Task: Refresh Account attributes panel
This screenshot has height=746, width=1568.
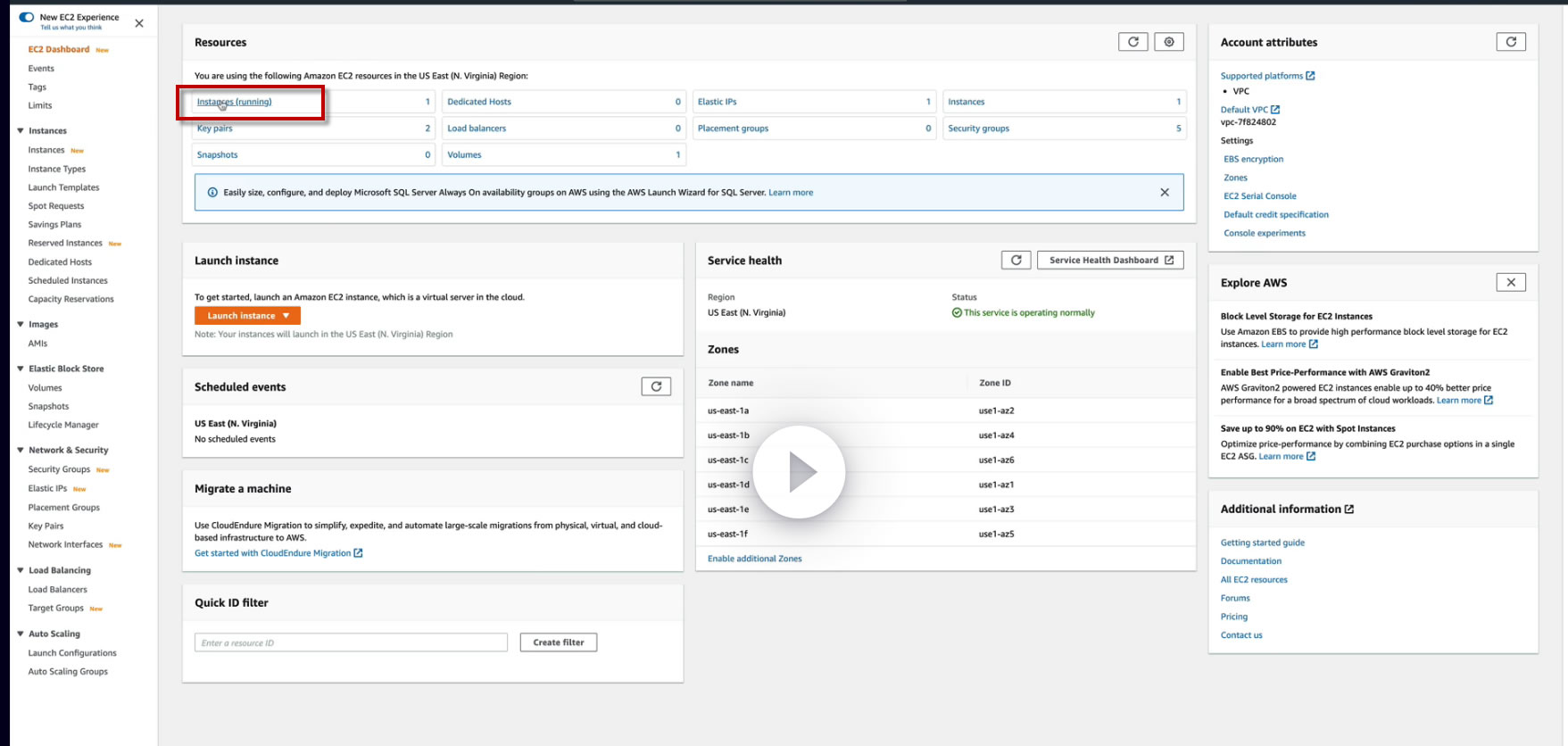Action: coord(1510,42)
